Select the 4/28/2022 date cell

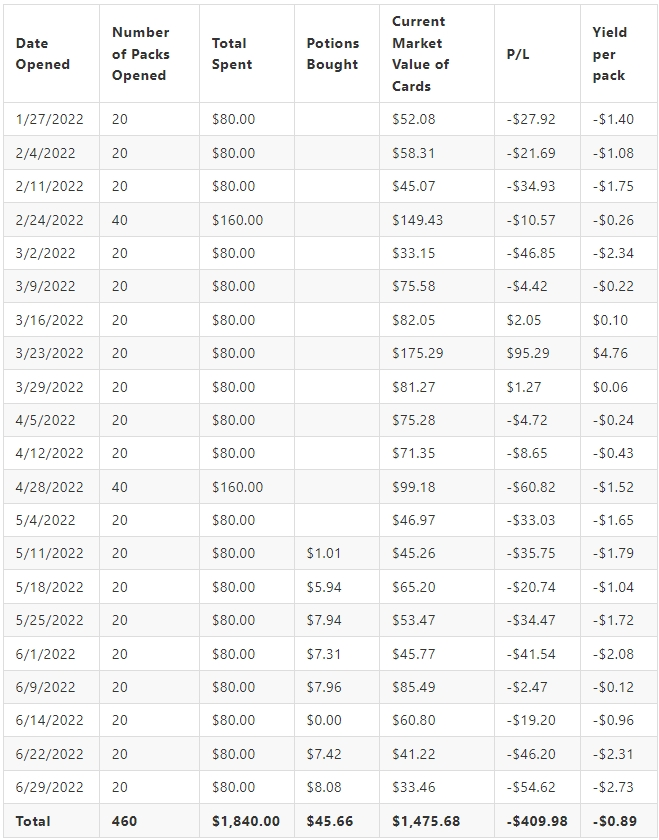coord(51,487)
